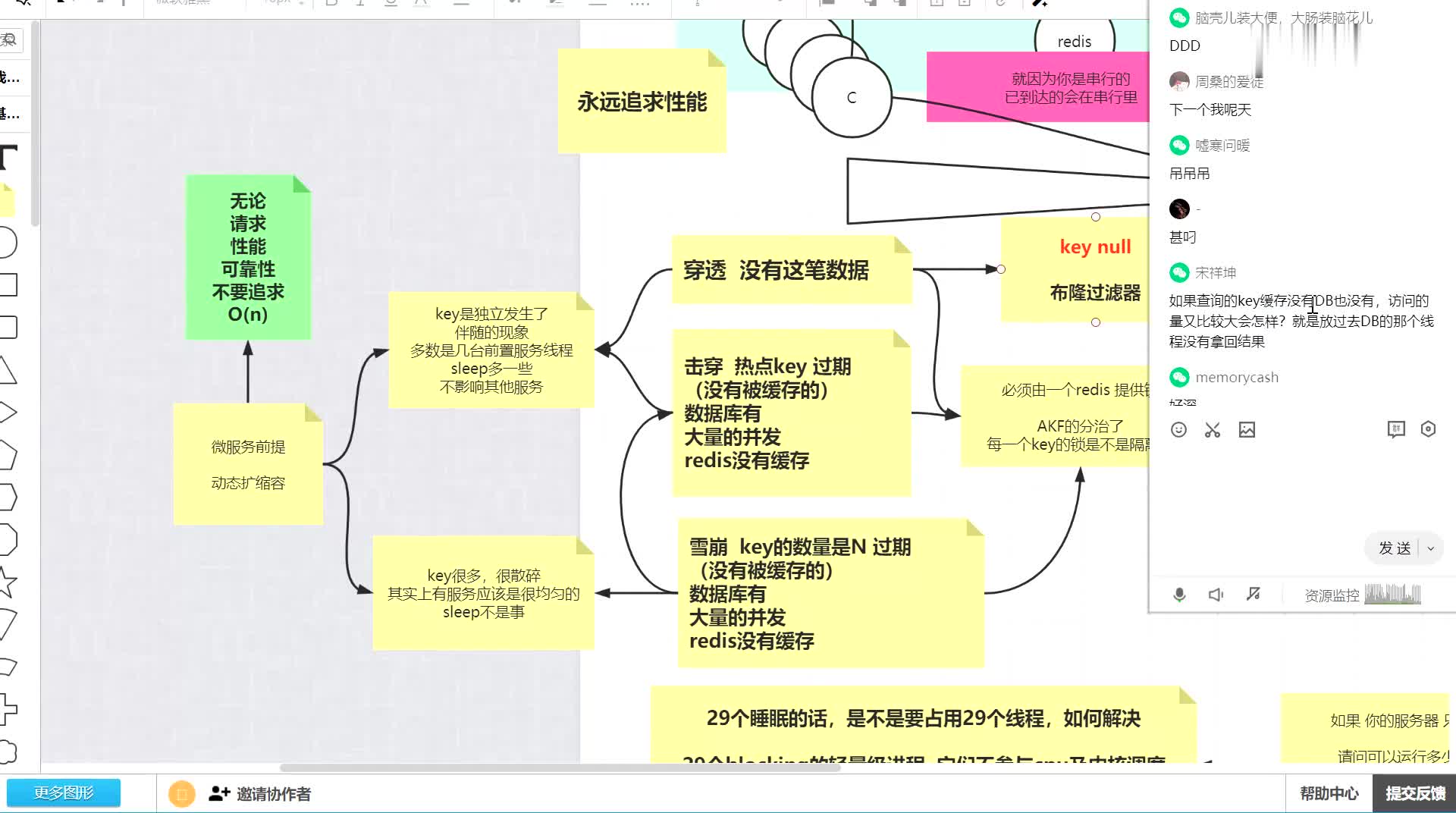Click the 资源监控 resource monitor label
This screenshot has height=813, width=1456.
[1332, 595]
